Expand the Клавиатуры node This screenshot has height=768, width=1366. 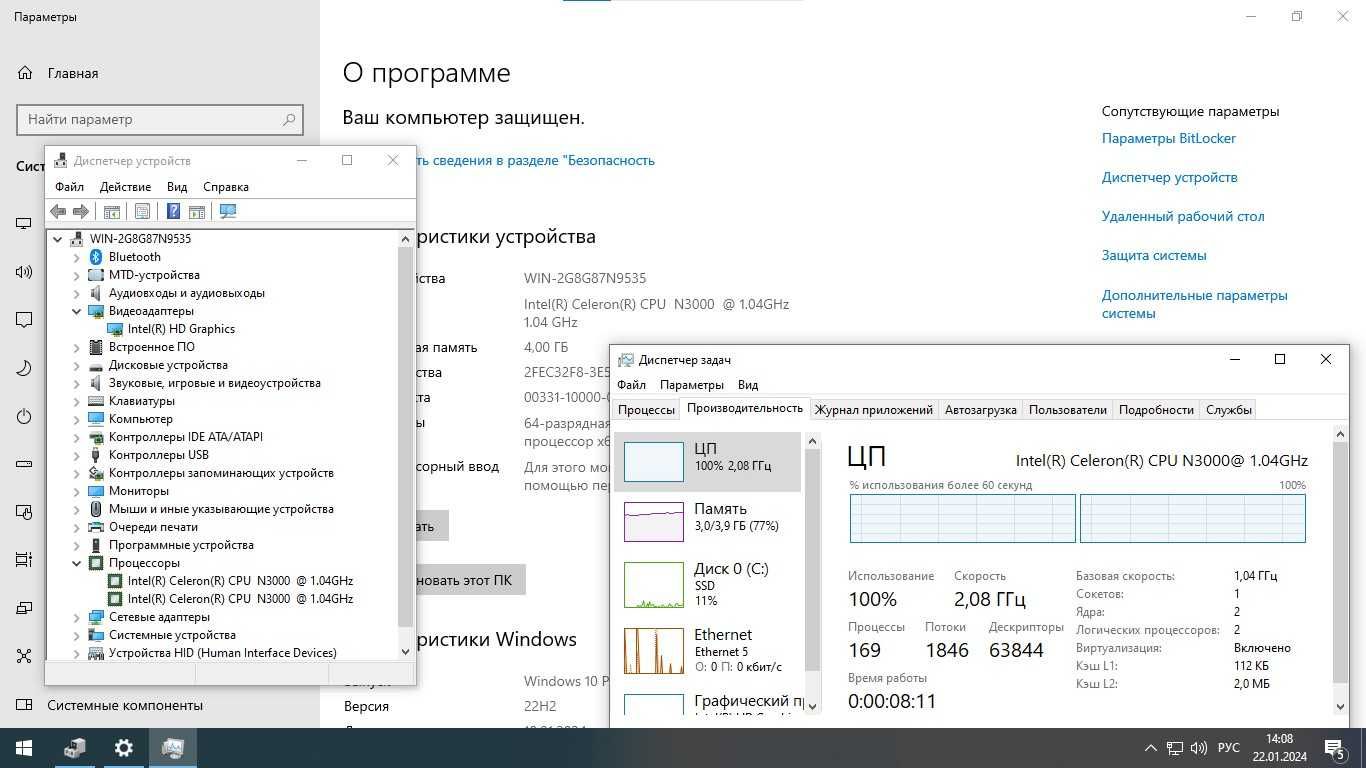77,401
